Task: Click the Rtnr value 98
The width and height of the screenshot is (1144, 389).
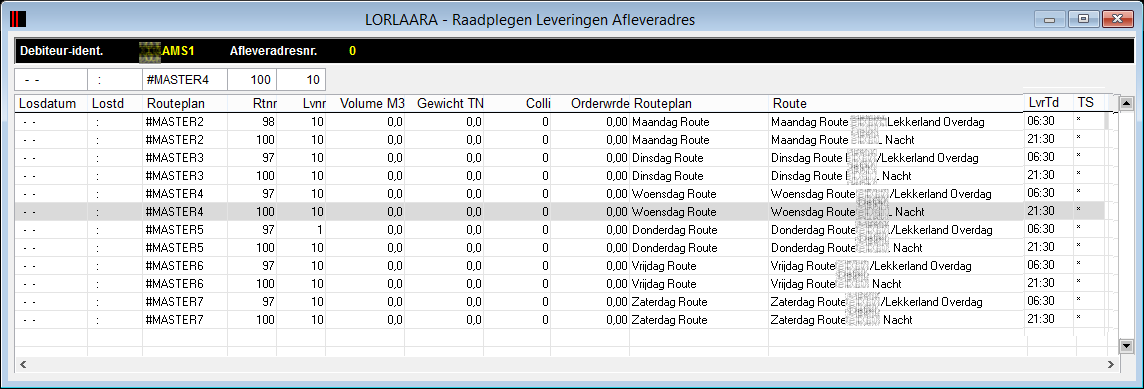Action: tap(267, 122)
